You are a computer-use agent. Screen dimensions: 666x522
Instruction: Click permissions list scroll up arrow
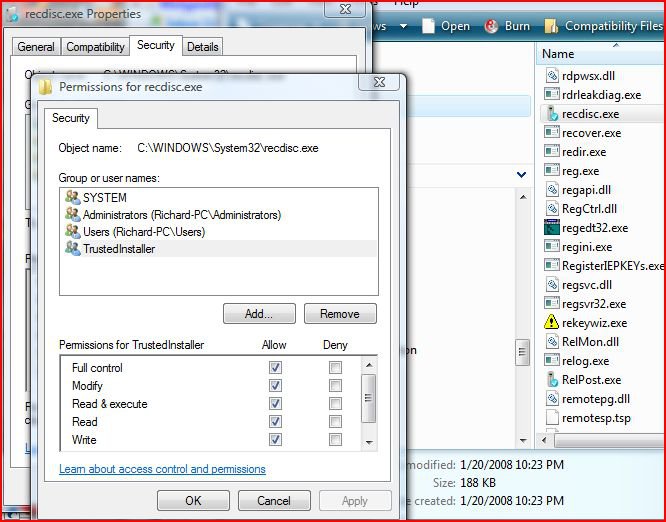(x=369, y=365)
